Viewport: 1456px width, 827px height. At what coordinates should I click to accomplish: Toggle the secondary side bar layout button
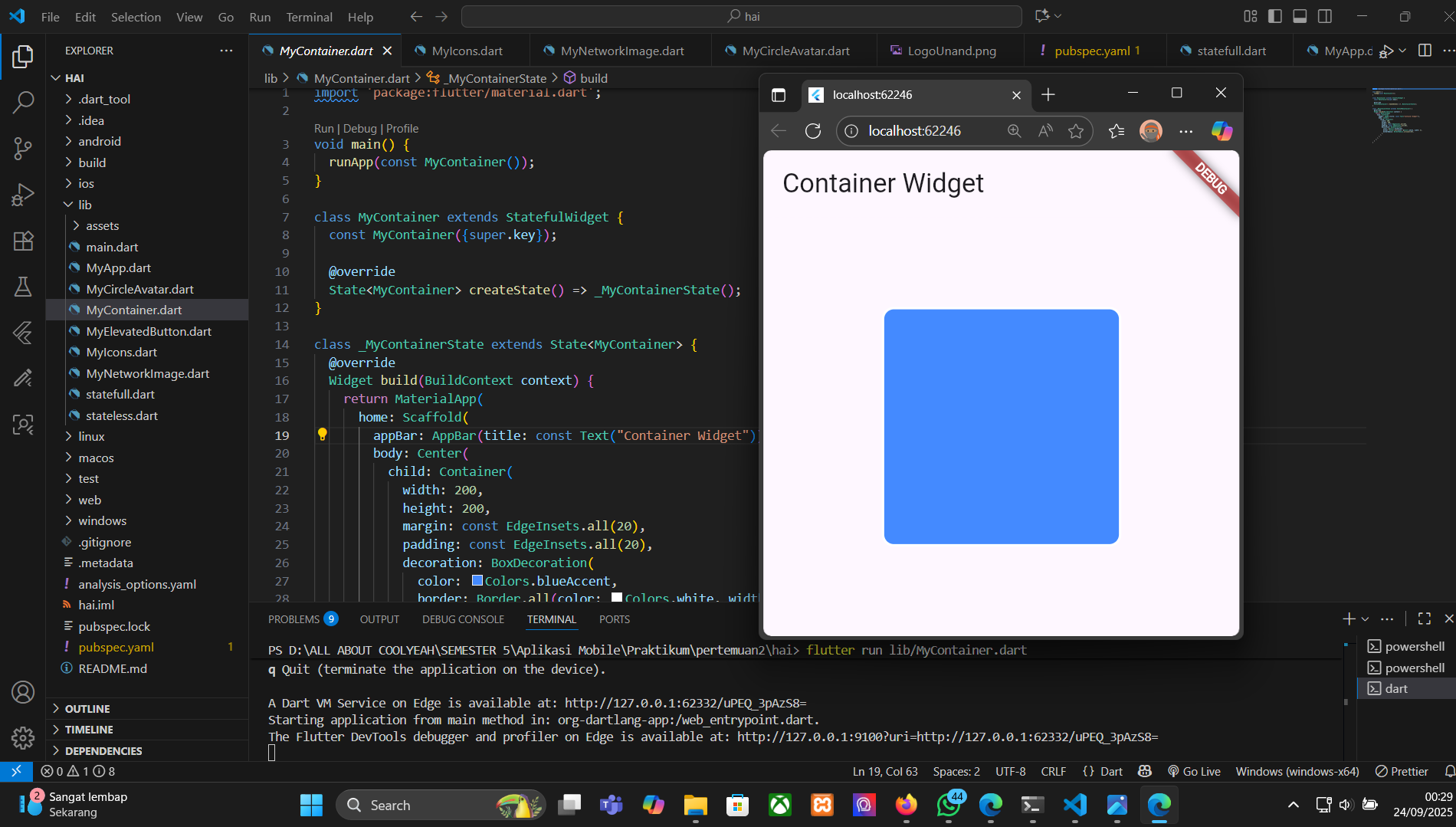1325,16
